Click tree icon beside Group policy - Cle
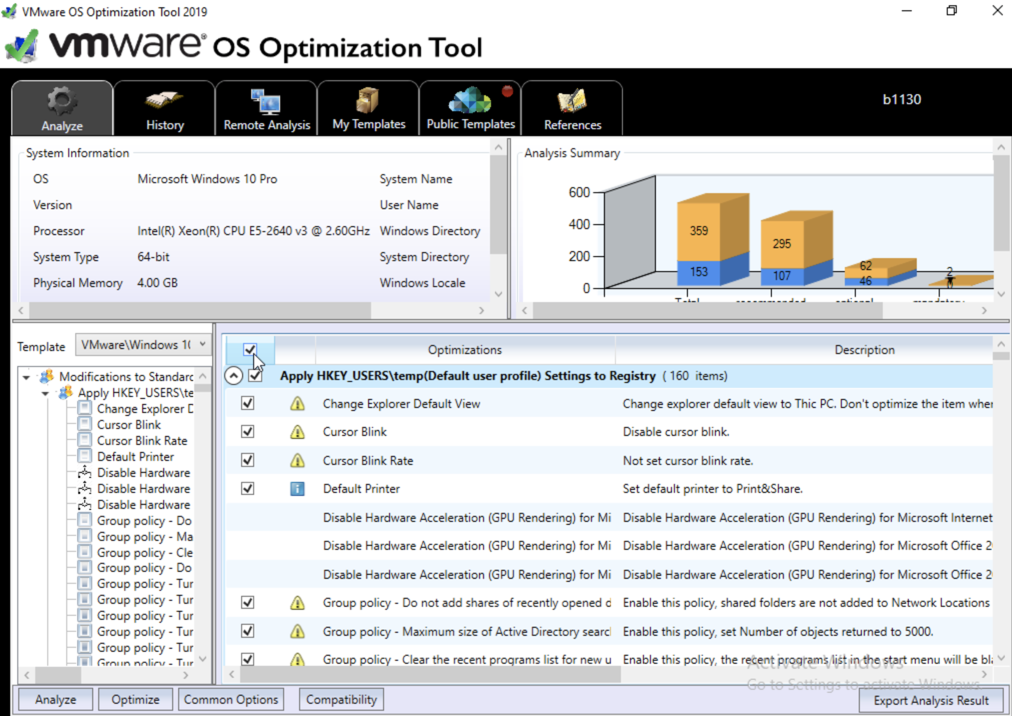 coord(85,552)
